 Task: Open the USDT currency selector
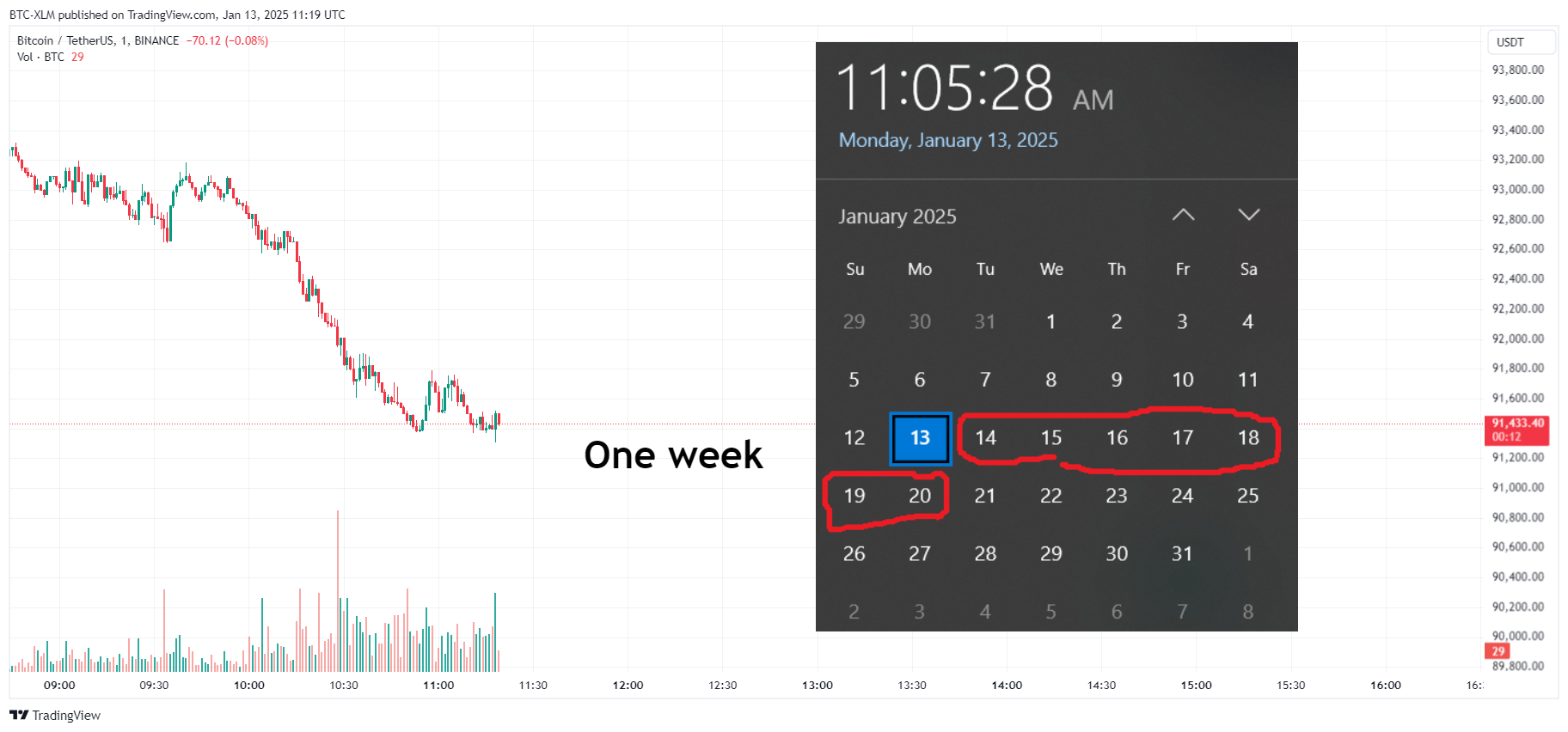(x=1521, y=42)
